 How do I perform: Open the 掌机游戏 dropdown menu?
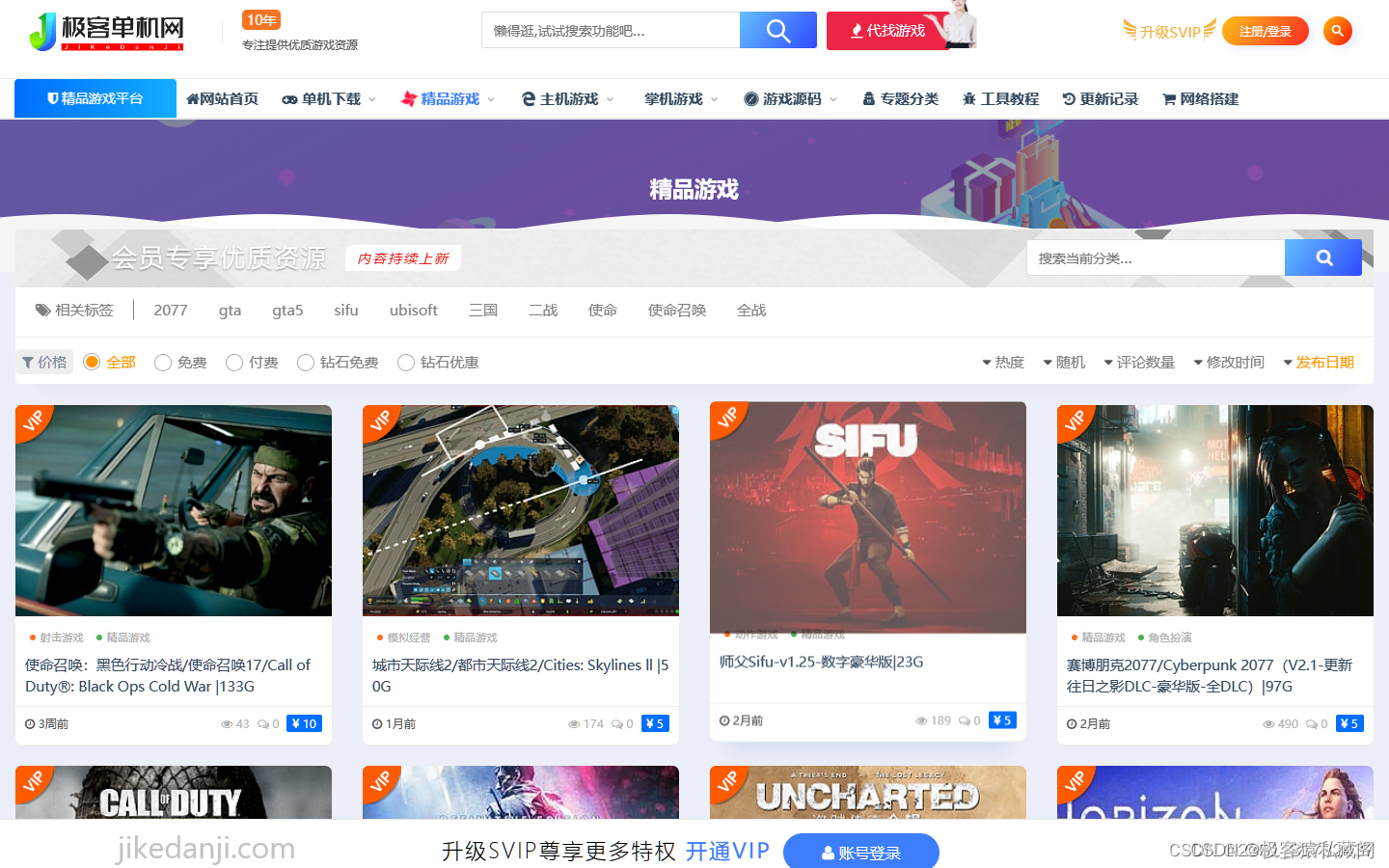point(675,98)
